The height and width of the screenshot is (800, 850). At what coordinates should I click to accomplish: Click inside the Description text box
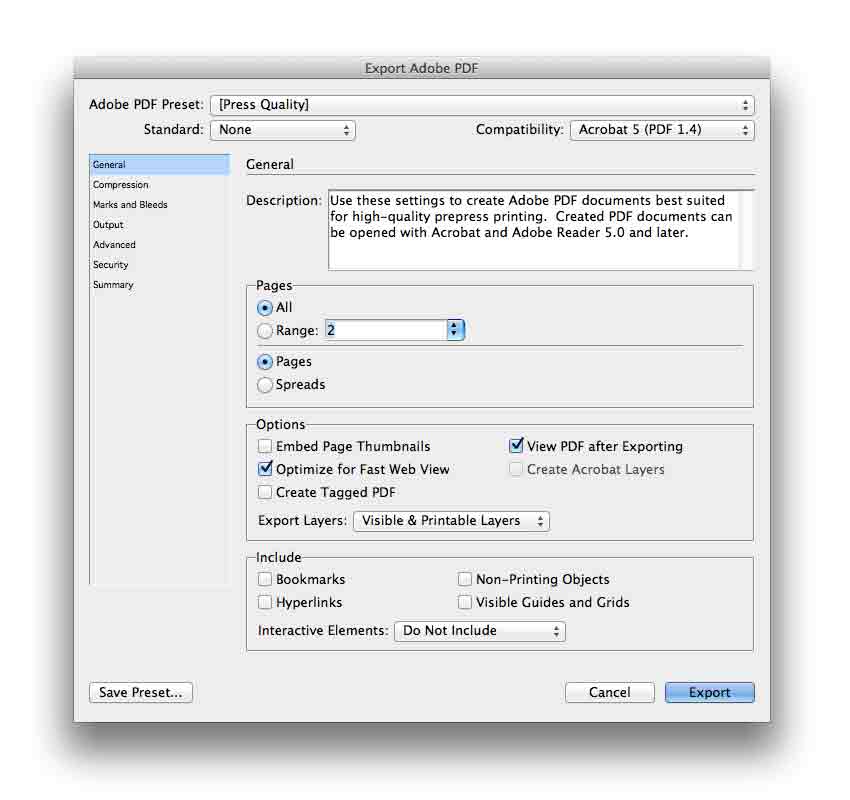coord(534,230)
